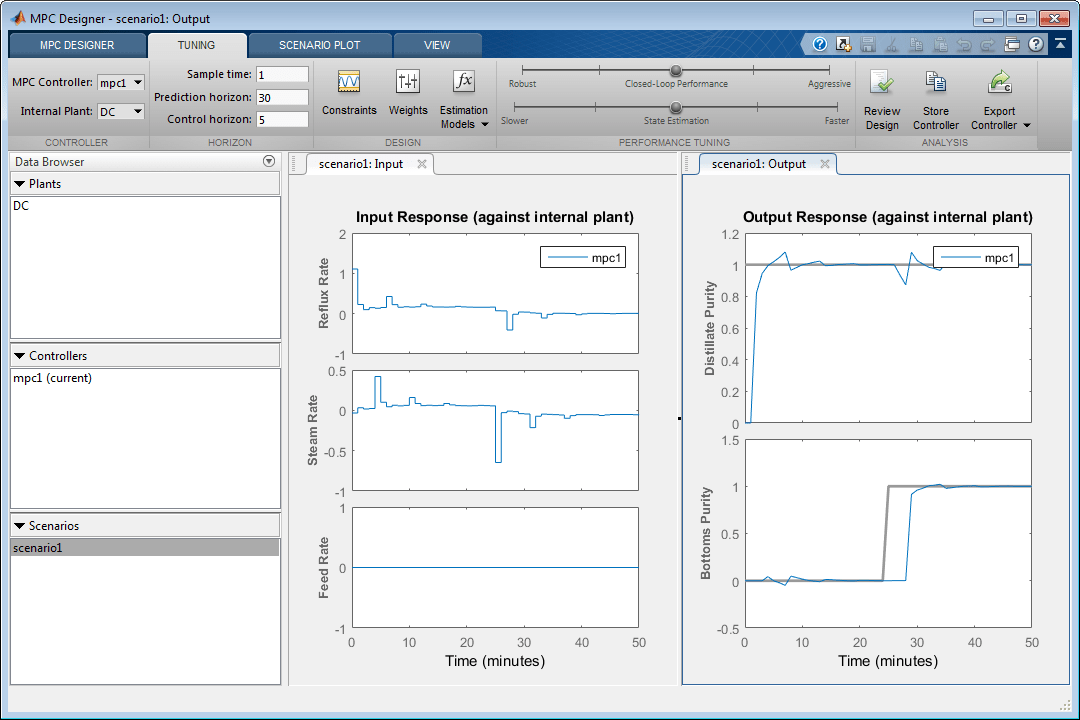Switch to the Scenario Plot tab

(319, 45)
